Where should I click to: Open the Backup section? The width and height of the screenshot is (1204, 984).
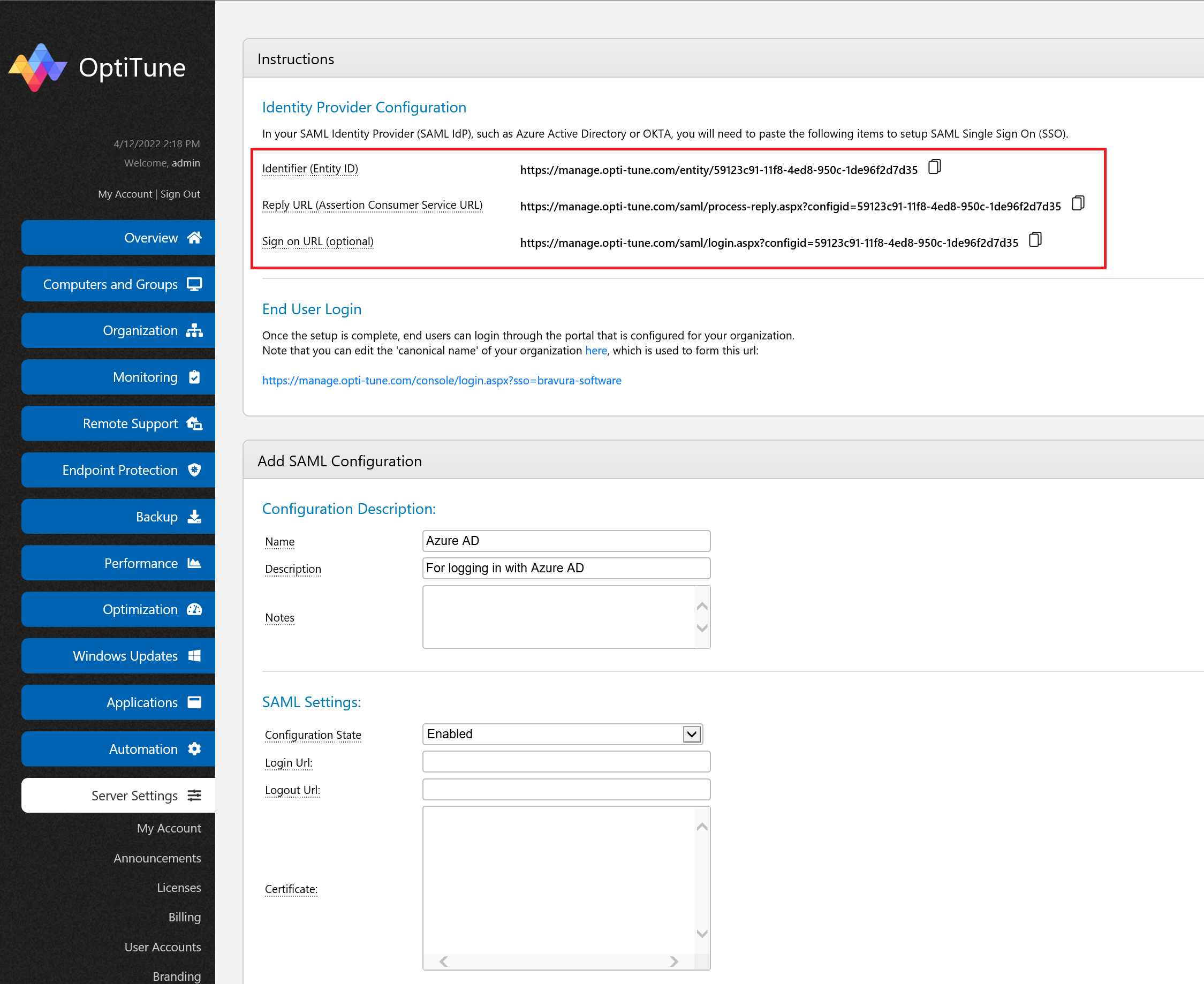coord(118,517)
